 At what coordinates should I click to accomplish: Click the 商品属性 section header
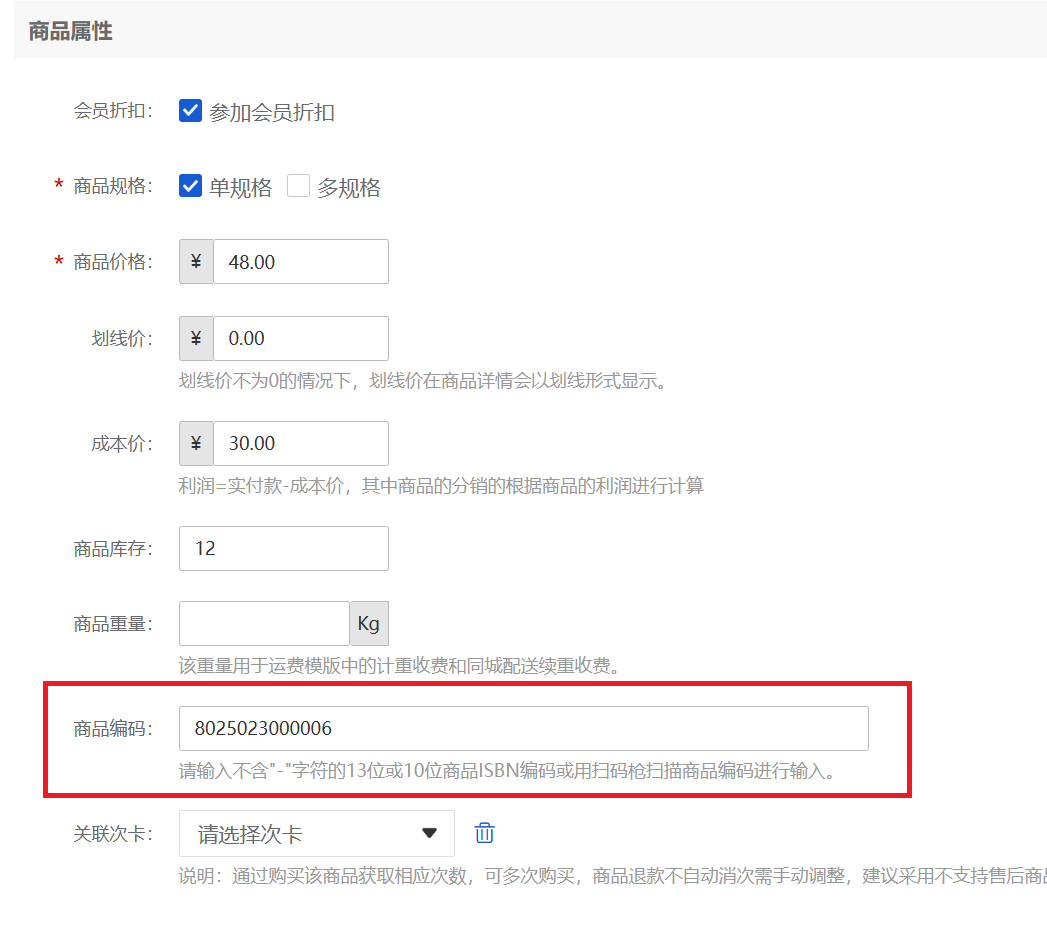coord(71,32)
